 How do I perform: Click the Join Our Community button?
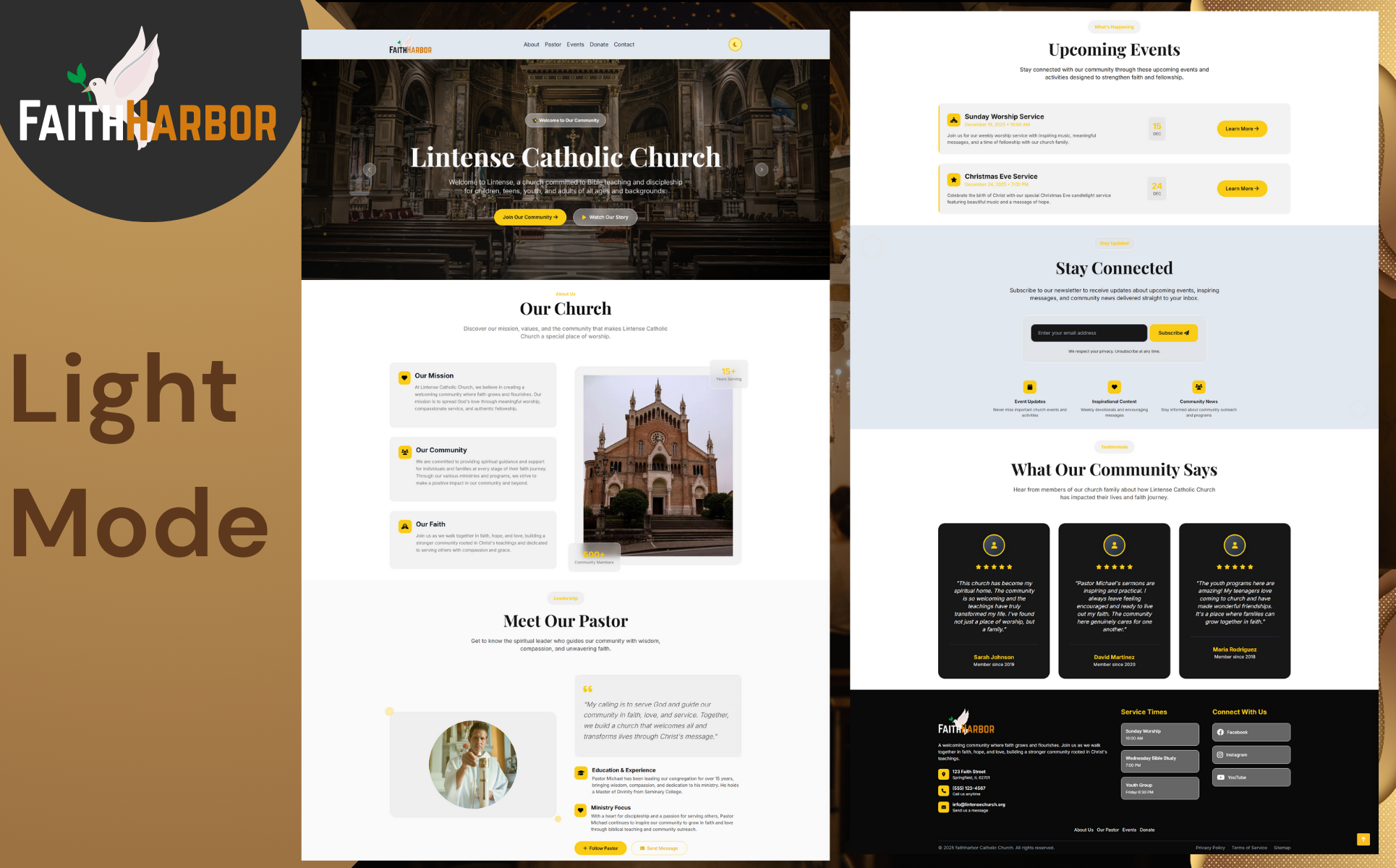click(x=529, y=217)
